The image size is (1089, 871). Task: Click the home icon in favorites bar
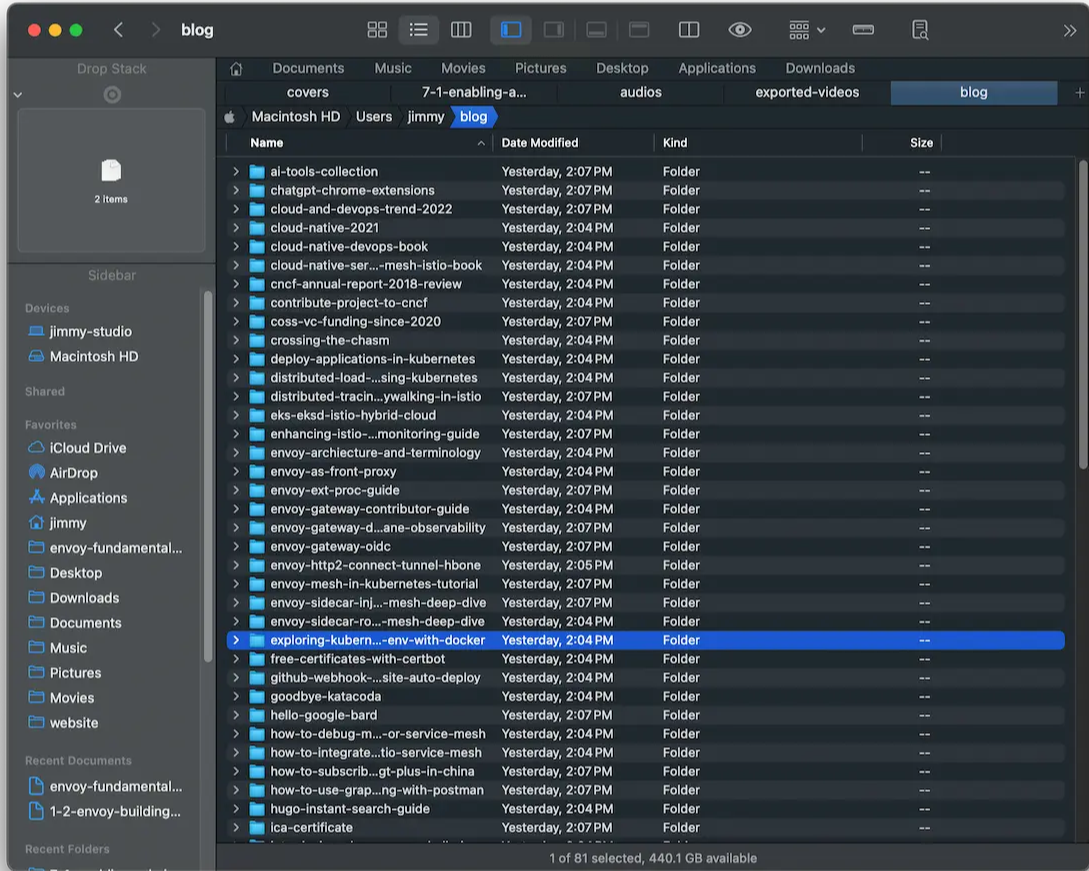point(237,69)
